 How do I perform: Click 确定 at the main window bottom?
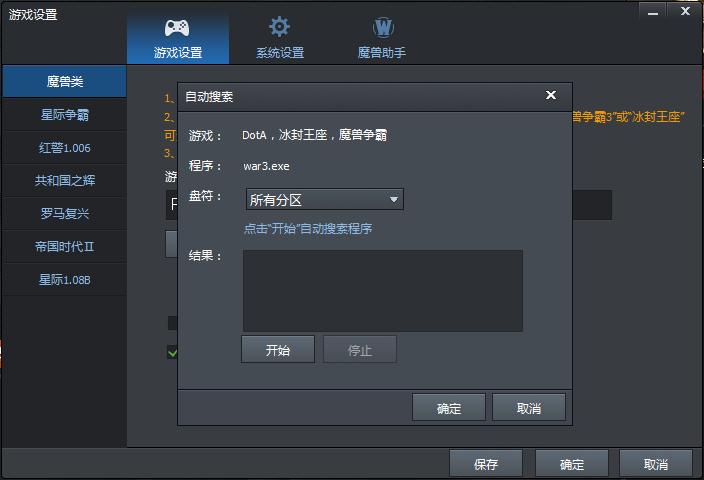572,463
